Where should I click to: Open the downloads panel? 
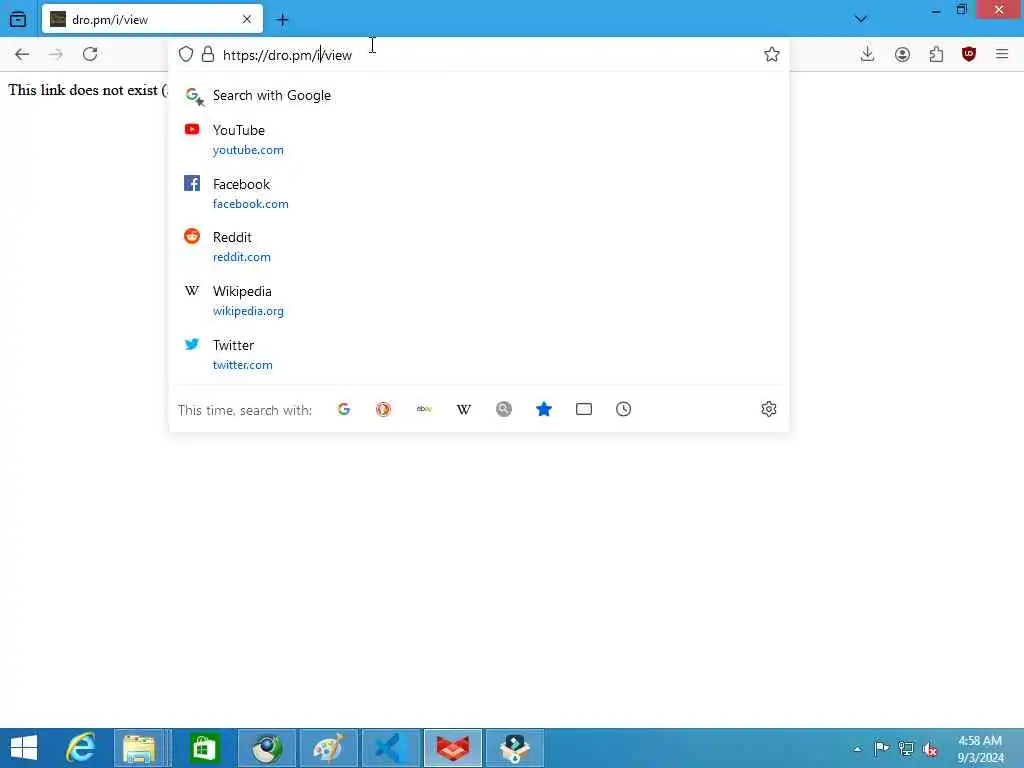[867, 54]
